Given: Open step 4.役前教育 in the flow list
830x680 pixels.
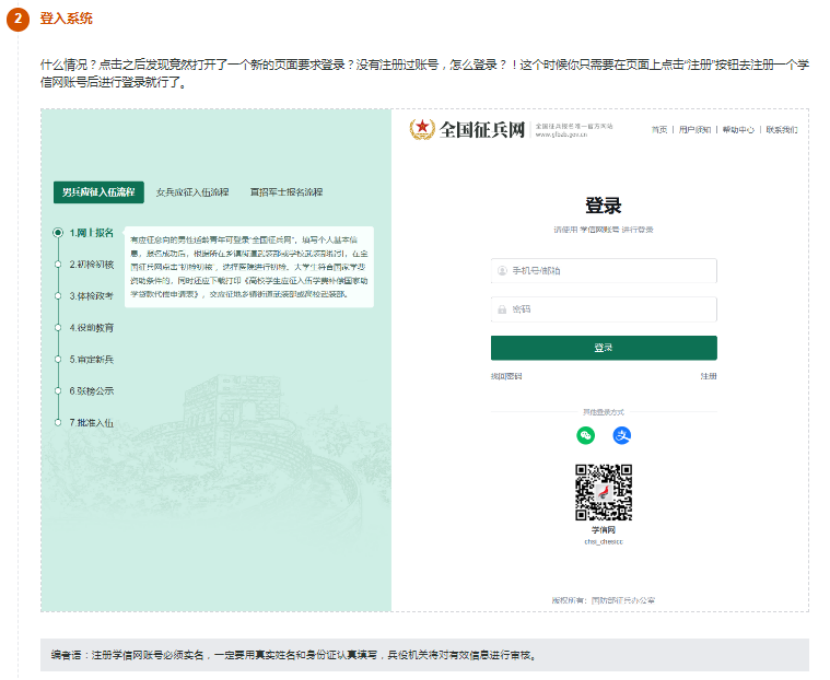Looking at the screenshot, I should click(91, 327).
